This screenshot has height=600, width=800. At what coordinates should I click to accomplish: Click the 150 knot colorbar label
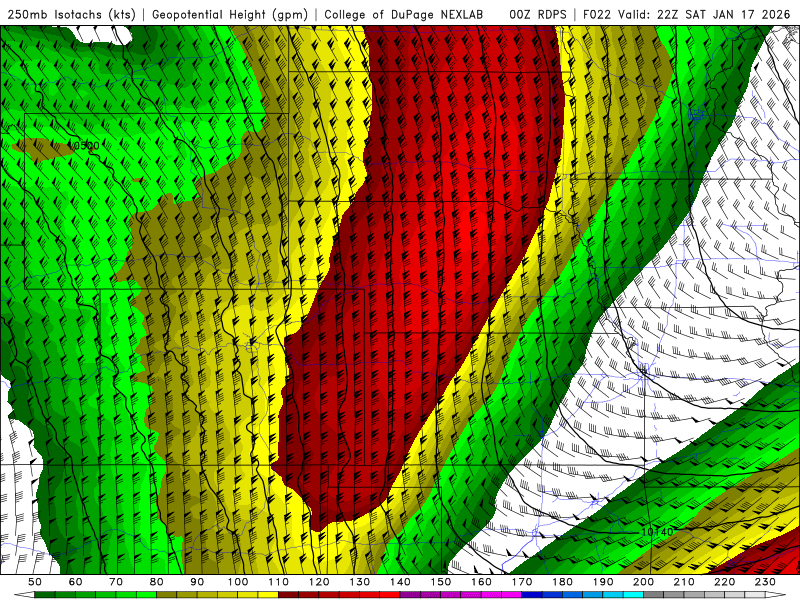[x=441, y=582]
